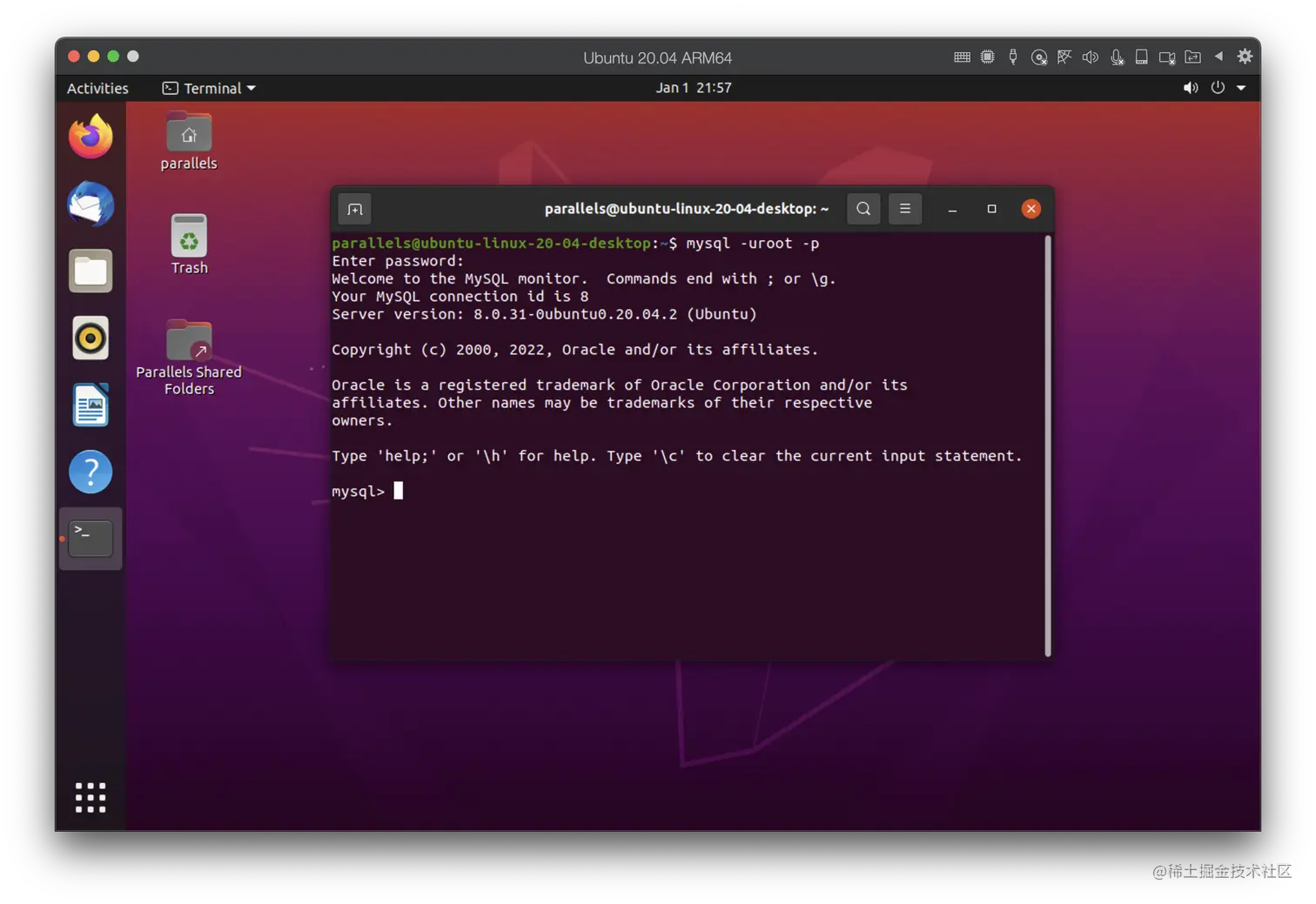Launch Thunderbird Mail from the dock
Image resolution: width=1316 pixels, height=904 pixels.
tap(91, 204)
